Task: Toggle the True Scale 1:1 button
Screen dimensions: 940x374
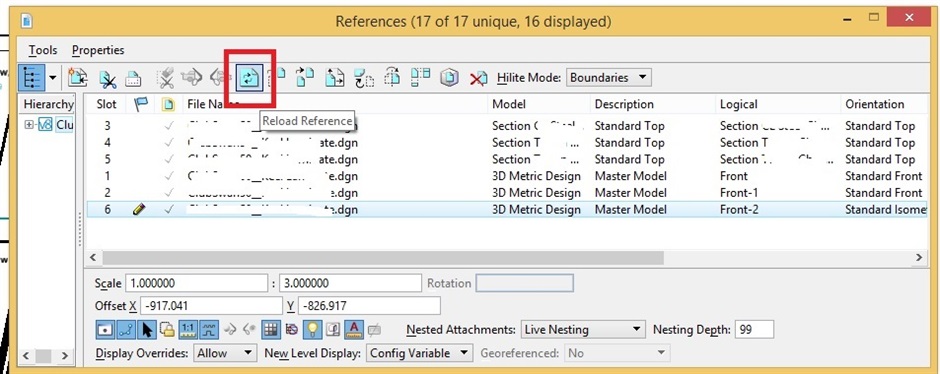Action: tap(188, 329)
